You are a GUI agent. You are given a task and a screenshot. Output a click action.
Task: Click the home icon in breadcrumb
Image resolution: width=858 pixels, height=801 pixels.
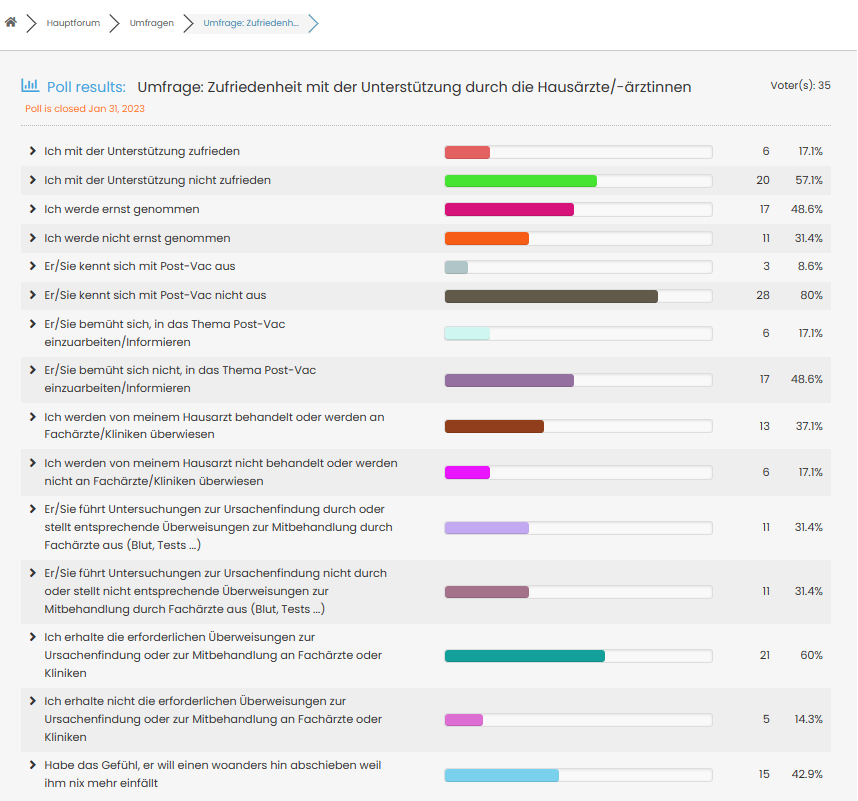11,23
